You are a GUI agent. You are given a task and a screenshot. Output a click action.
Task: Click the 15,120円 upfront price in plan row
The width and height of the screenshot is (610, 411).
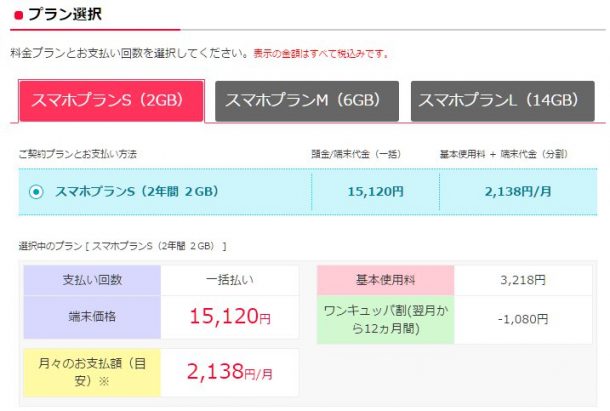click(x=375, y=192)
